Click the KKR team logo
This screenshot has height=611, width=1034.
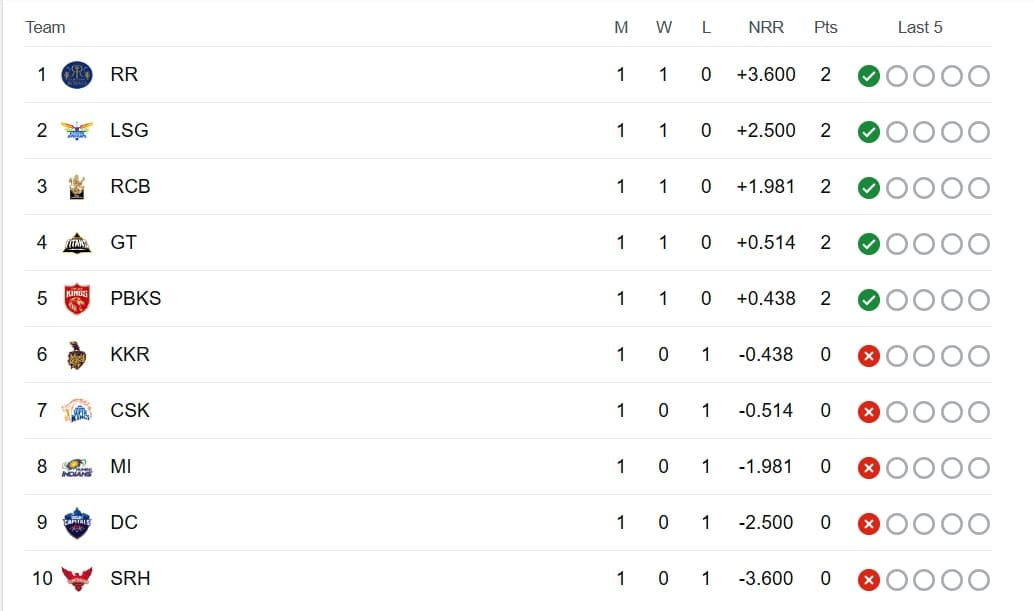point(76,355)
